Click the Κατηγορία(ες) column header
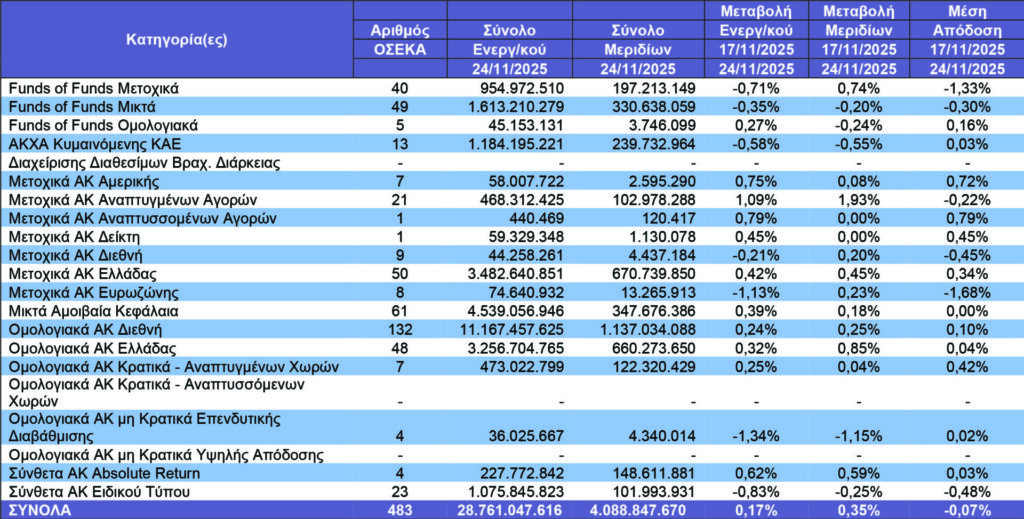Screen dimensions: 1024x519 [176, 39]
